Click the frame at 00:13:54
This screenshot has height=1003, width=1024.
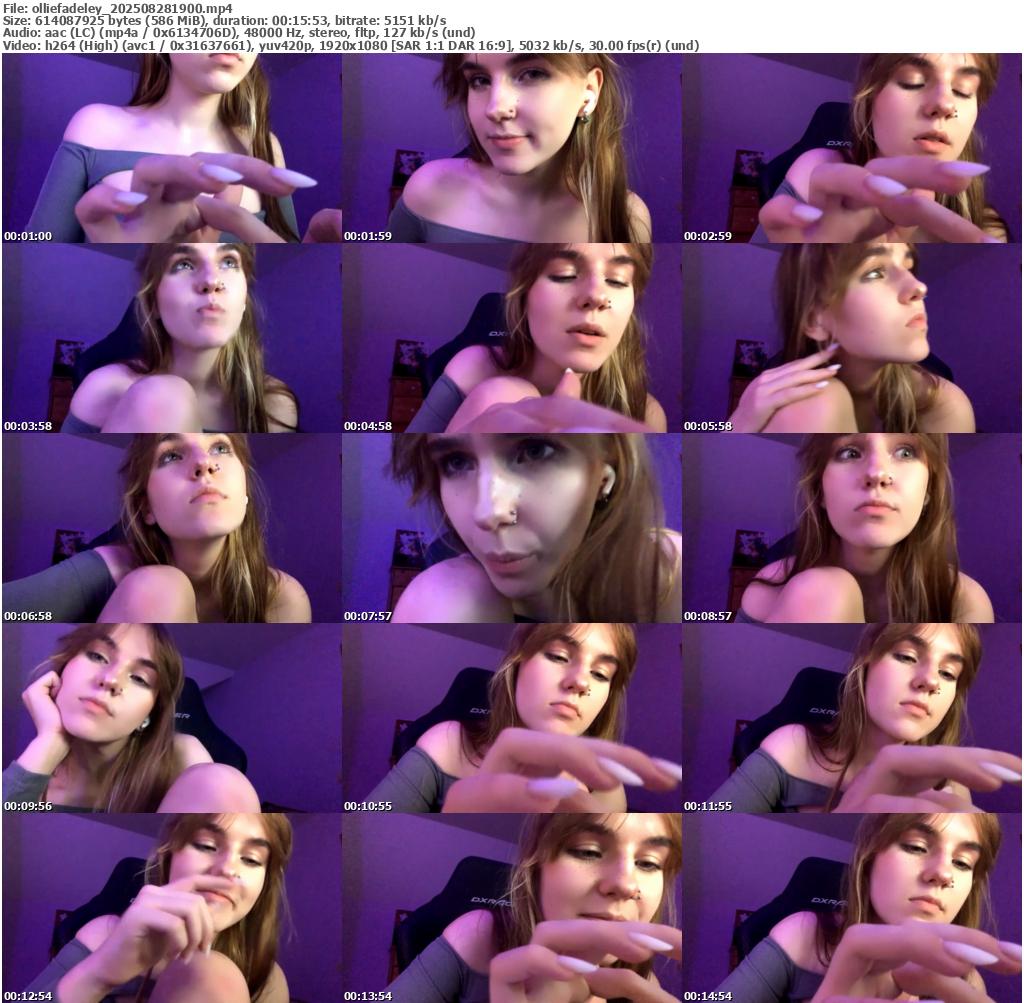click(x=512, y=908)
